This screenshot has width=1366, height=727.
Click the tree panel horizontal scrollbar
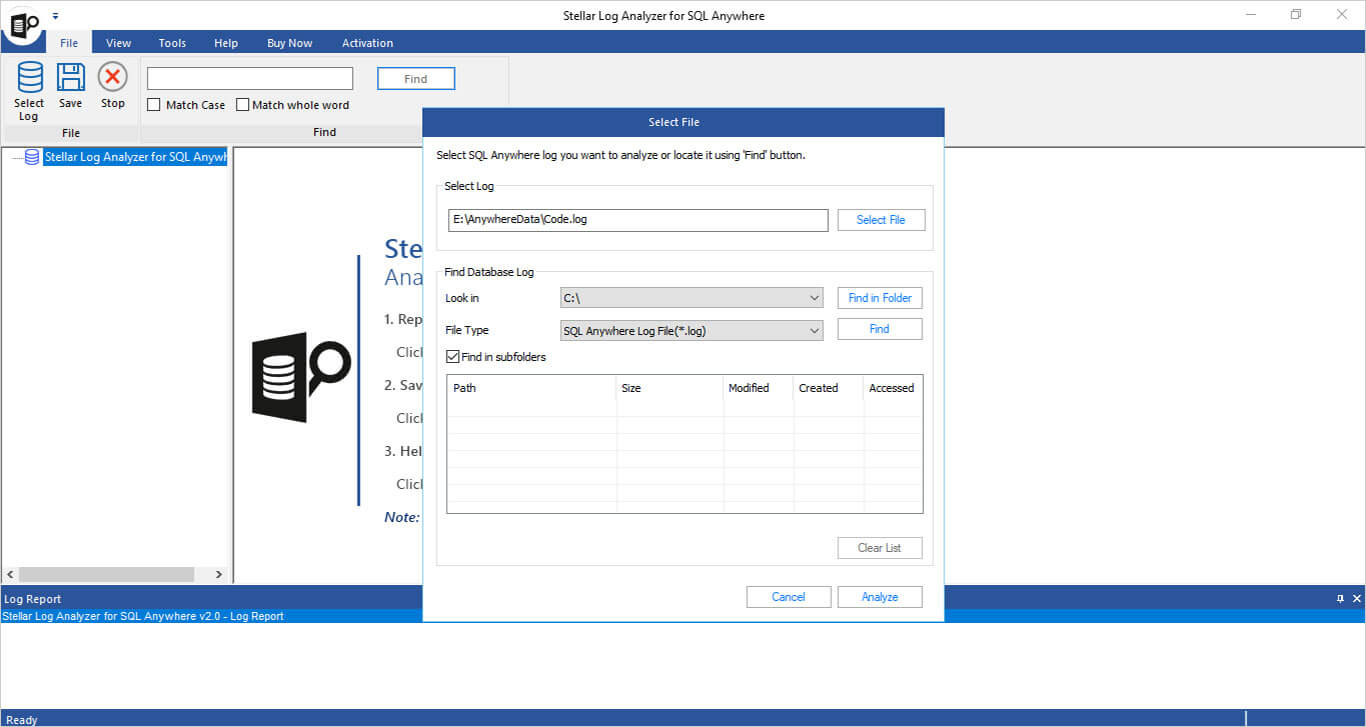point(106,575)
